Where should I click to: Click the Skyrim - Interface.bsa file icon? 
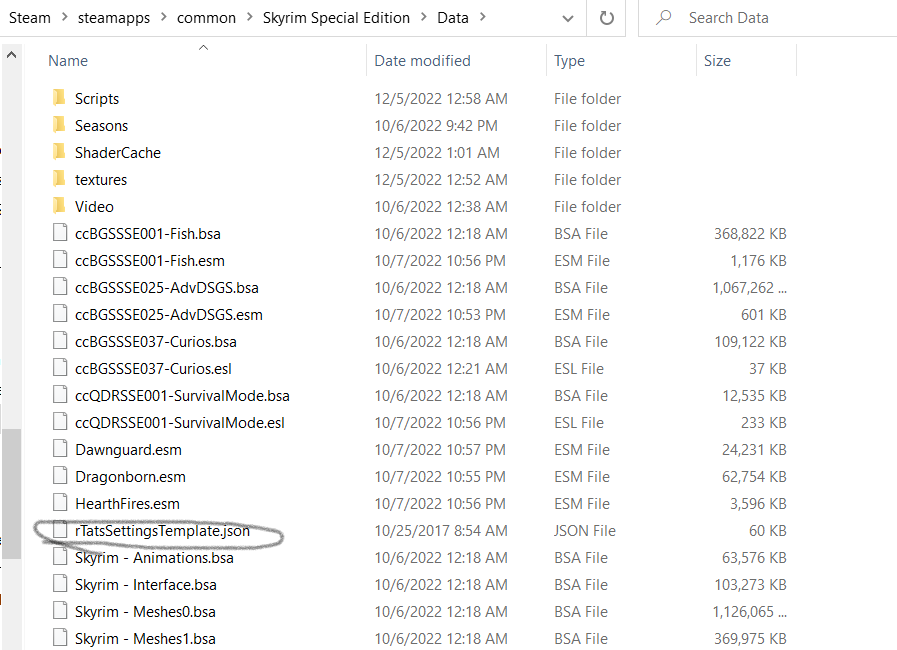pyautogui.click(x=60, y=584)
